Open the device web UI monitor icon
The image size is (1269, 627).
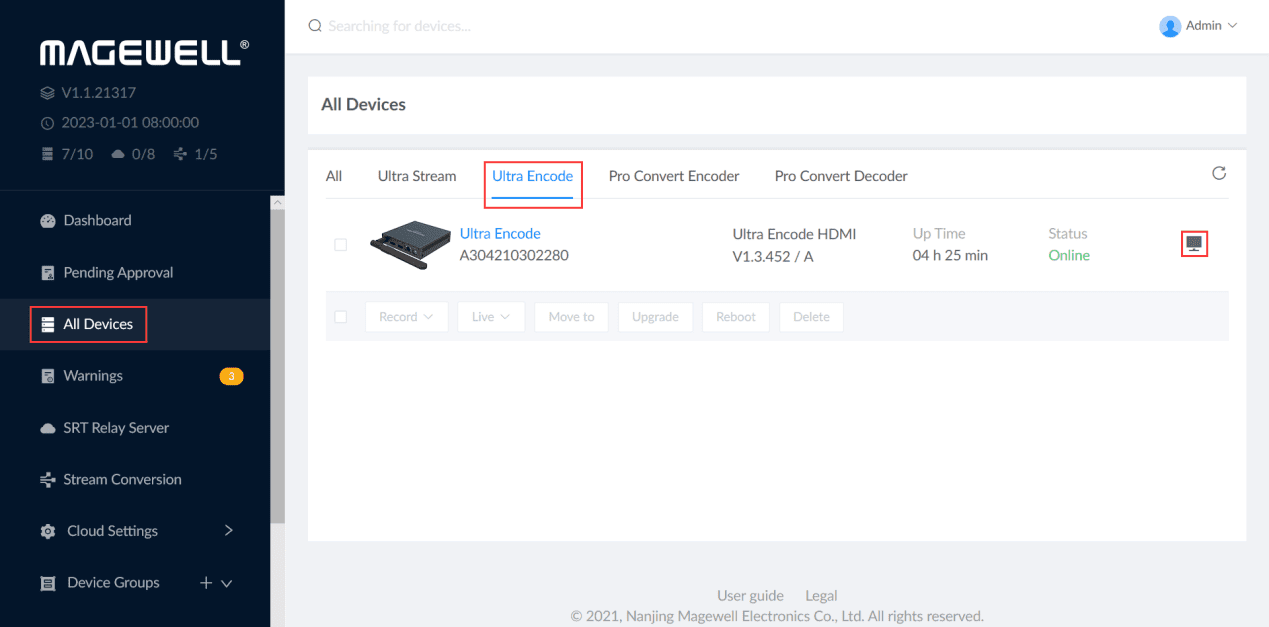tap(1194, 243)
